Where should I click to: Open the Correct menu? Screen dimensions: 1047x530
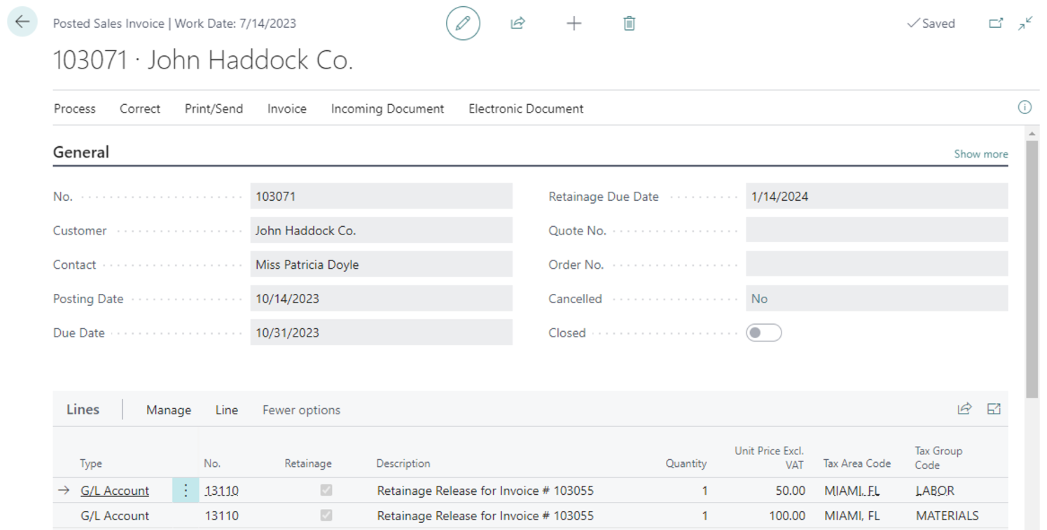tap(140, 109)
